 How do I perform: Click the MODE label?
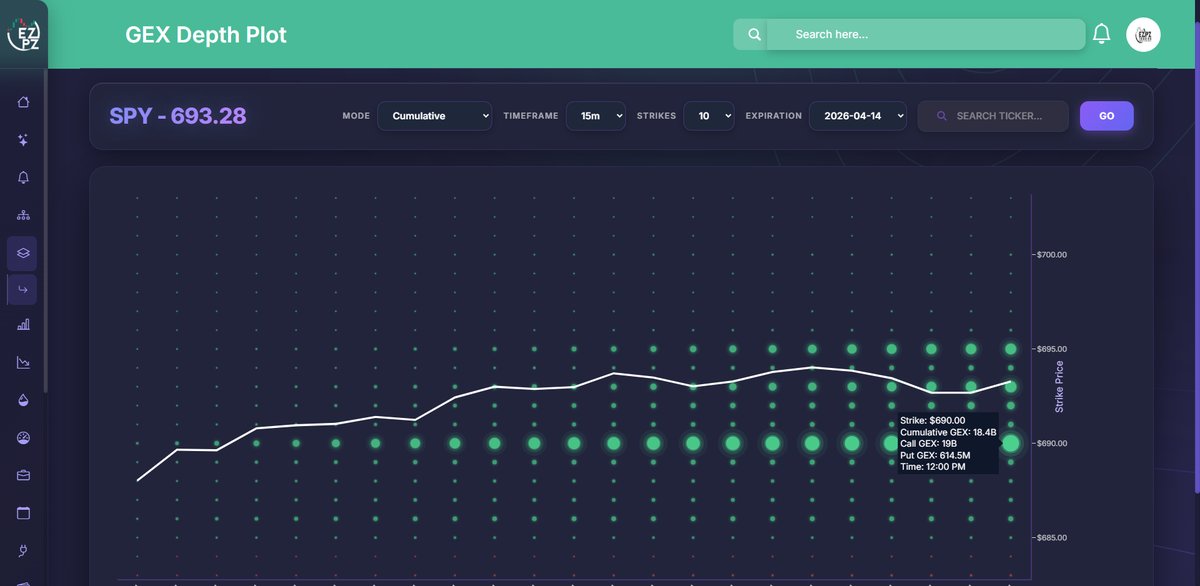point(356,116)
